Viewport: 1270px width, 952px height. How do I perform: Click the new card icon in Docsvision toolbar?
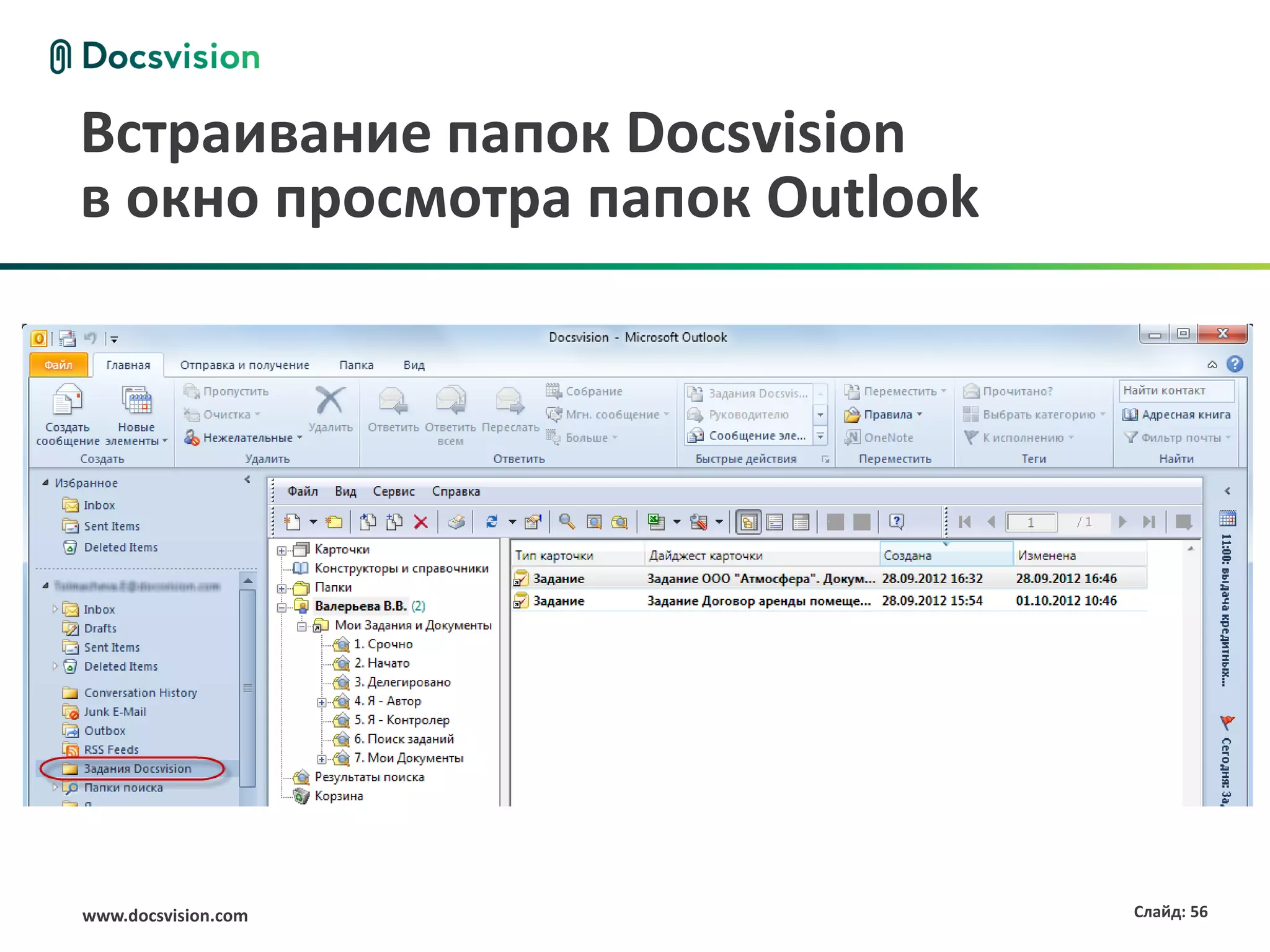(x=292, y=522)
